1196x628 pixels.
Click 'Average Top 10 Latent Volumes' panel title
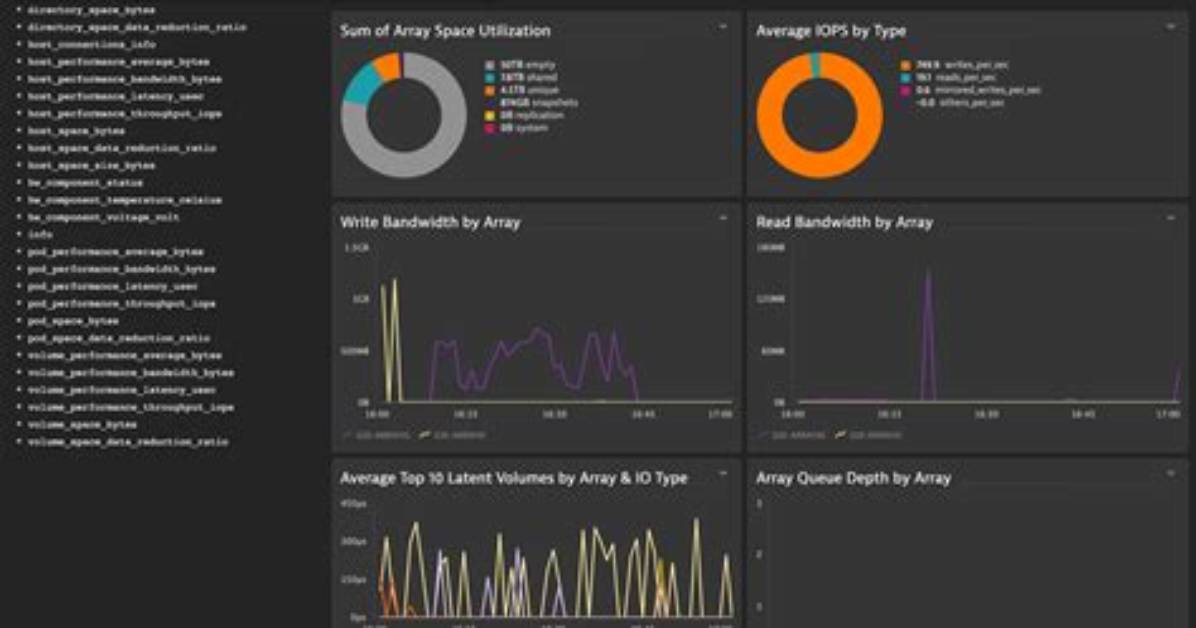coord(513,478)
